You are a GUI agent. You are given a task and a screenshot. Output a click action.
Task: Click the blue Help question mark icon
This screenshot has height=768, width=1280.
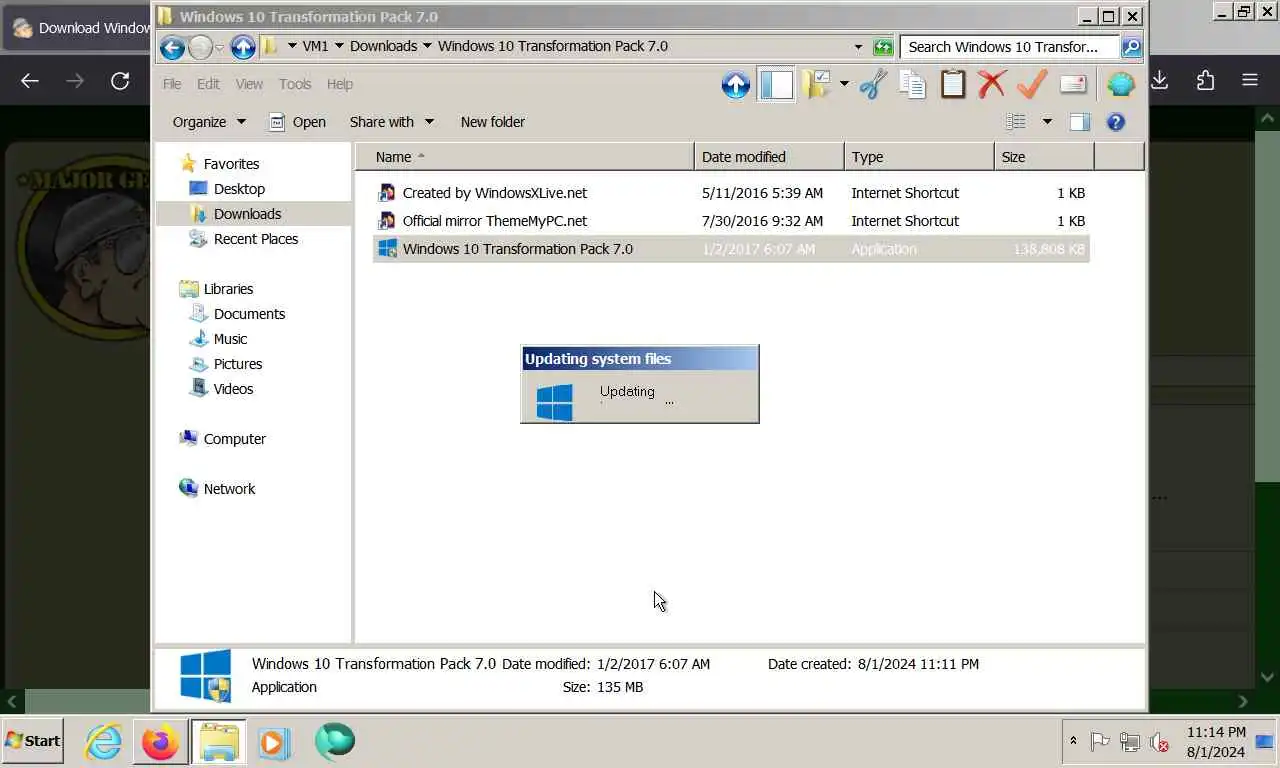pos(1116,122)
